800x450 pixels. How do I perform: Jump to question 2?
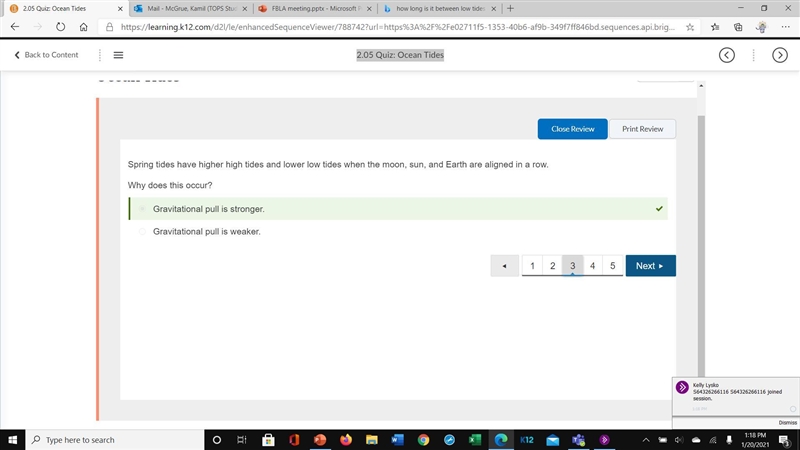pos(553,266)
